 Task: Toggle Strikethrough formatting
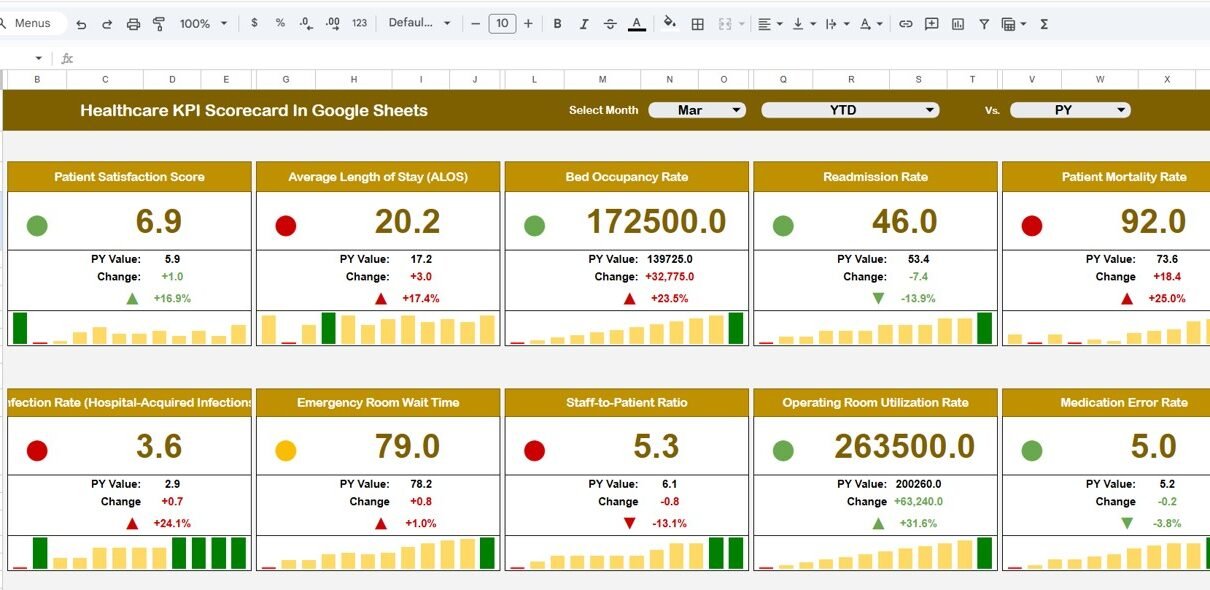click(609, 23)
